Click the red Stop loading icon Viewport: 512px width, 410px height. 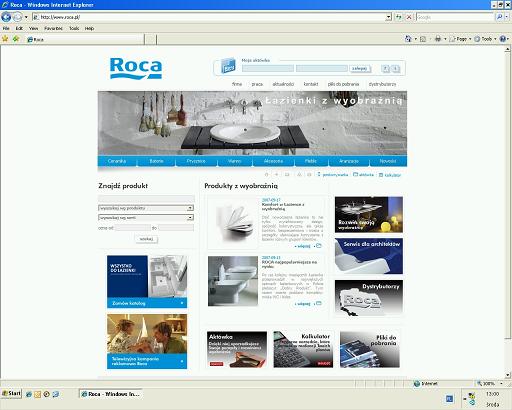pyautogui.click(x=409, y=17)
